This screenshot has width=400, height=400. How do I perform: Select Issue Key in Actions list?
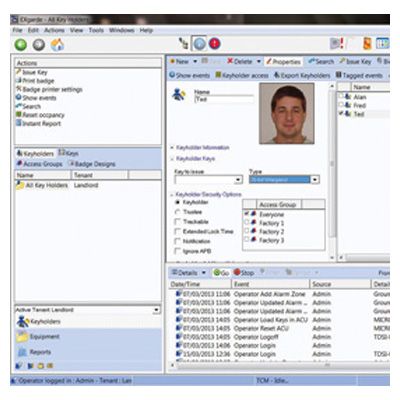(x=32, y=72)
